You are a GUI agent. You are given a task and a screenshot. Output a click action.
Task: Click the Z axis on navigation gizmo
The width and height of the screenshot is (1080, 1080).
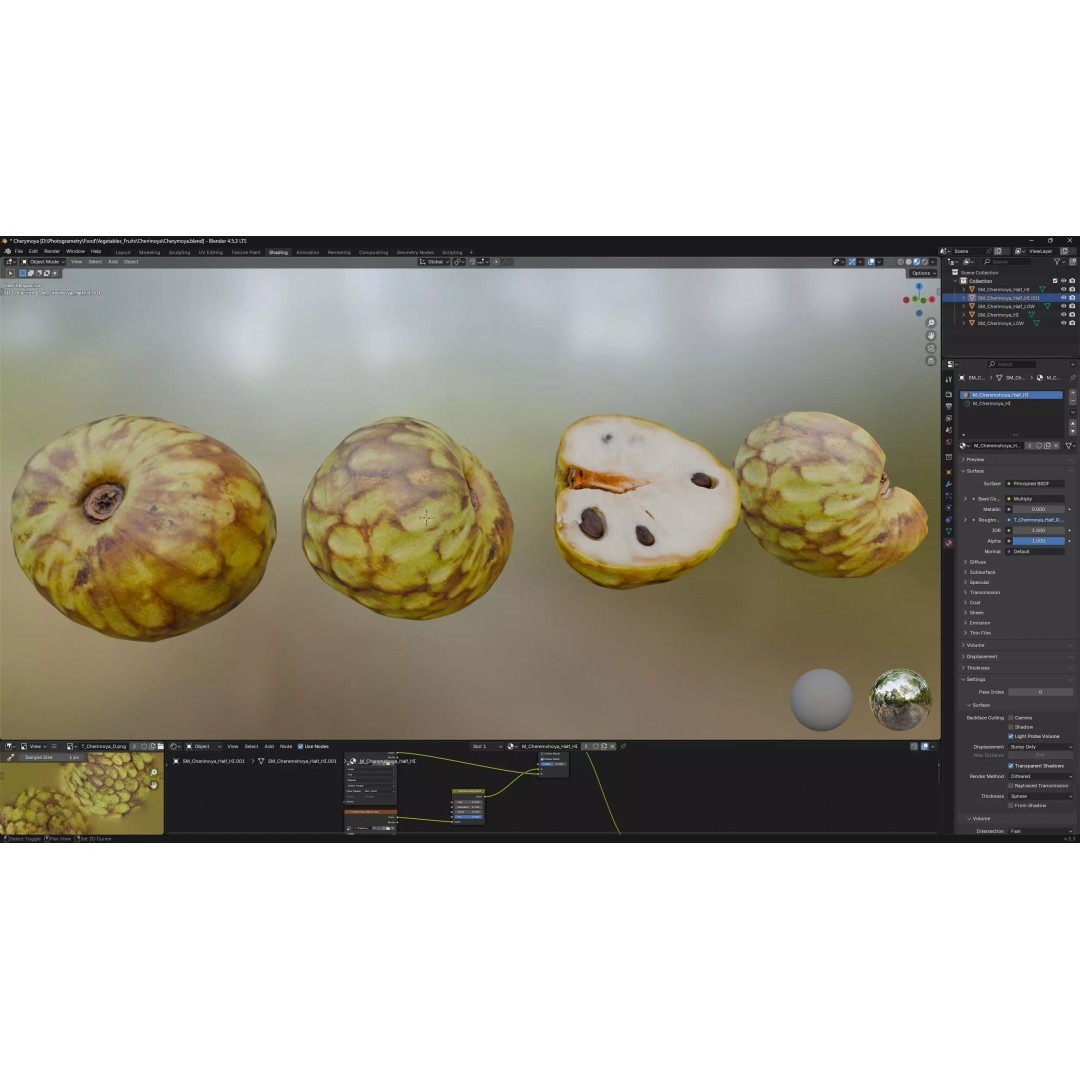(919, 286)
